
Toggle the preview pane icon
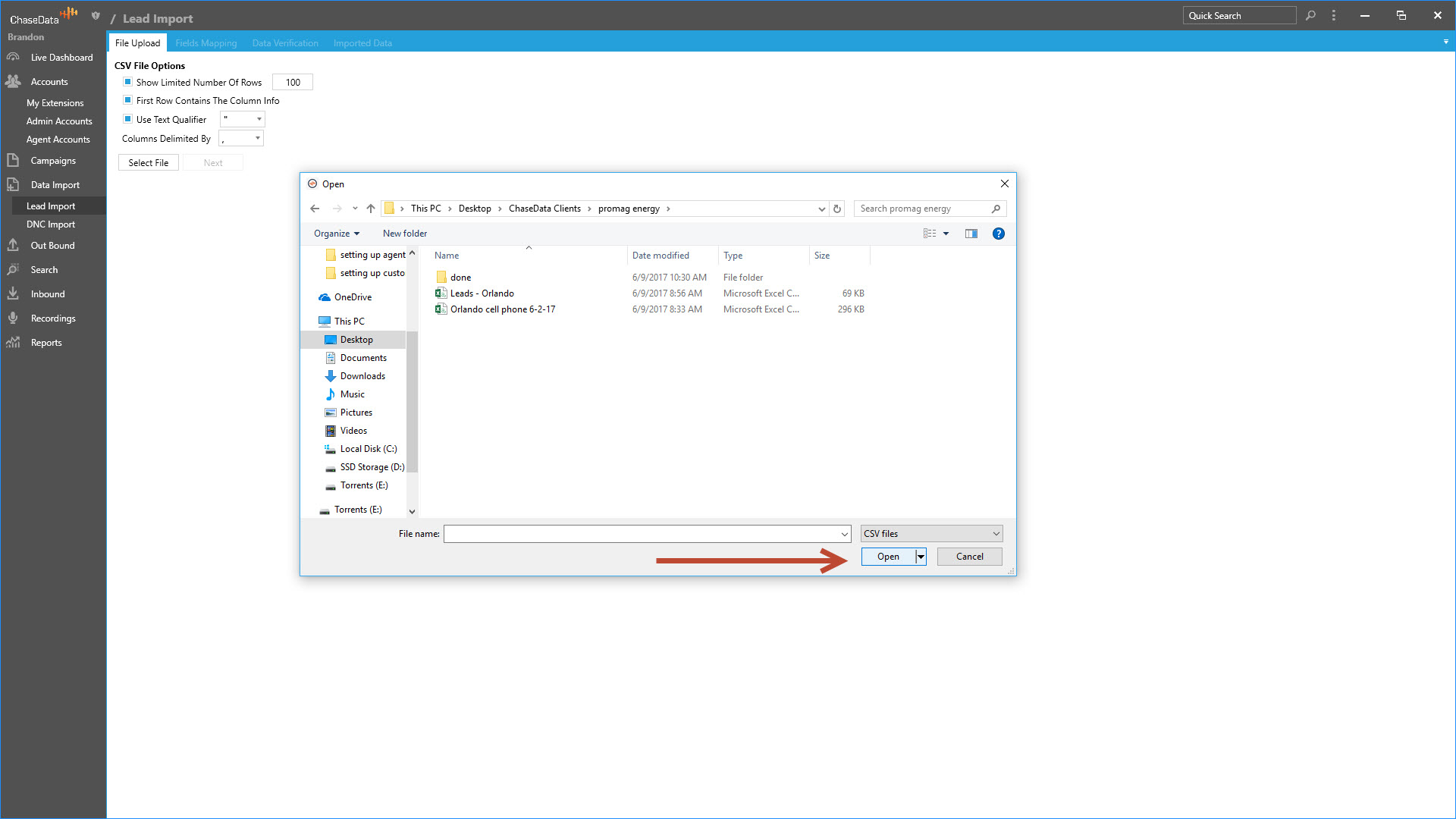[971, 234]
